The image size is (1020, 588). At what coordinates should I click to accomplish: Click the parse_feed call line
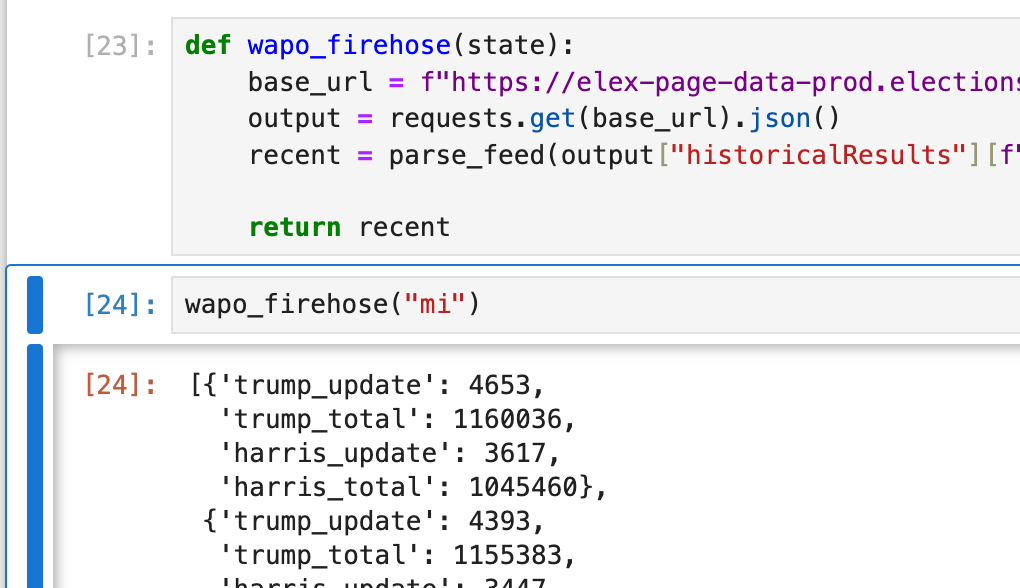point(470,155)
